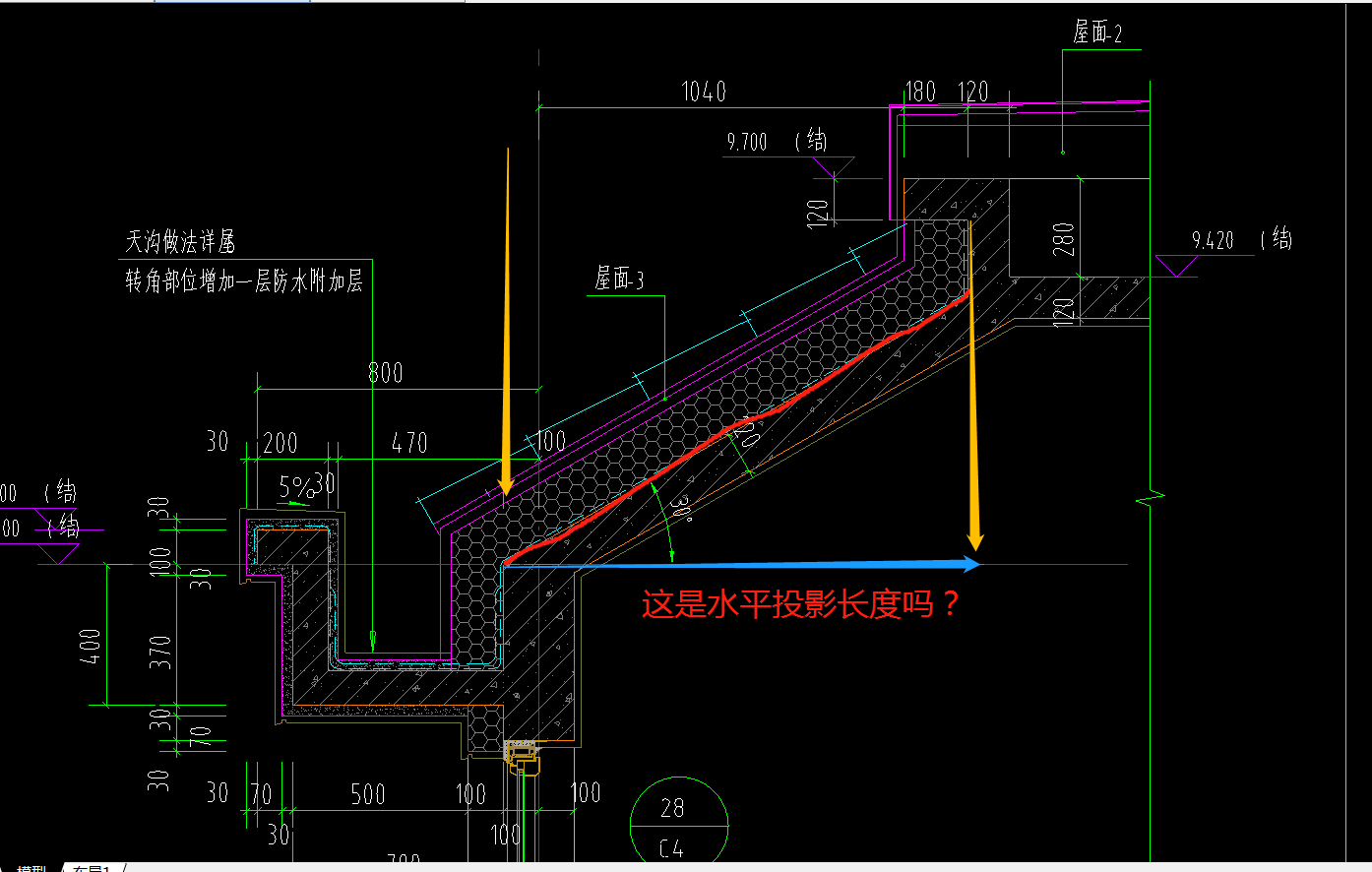Pick the 280 vertical dimension
This screenshot has width=1372, height=872.
click(x=1063, y=239)
